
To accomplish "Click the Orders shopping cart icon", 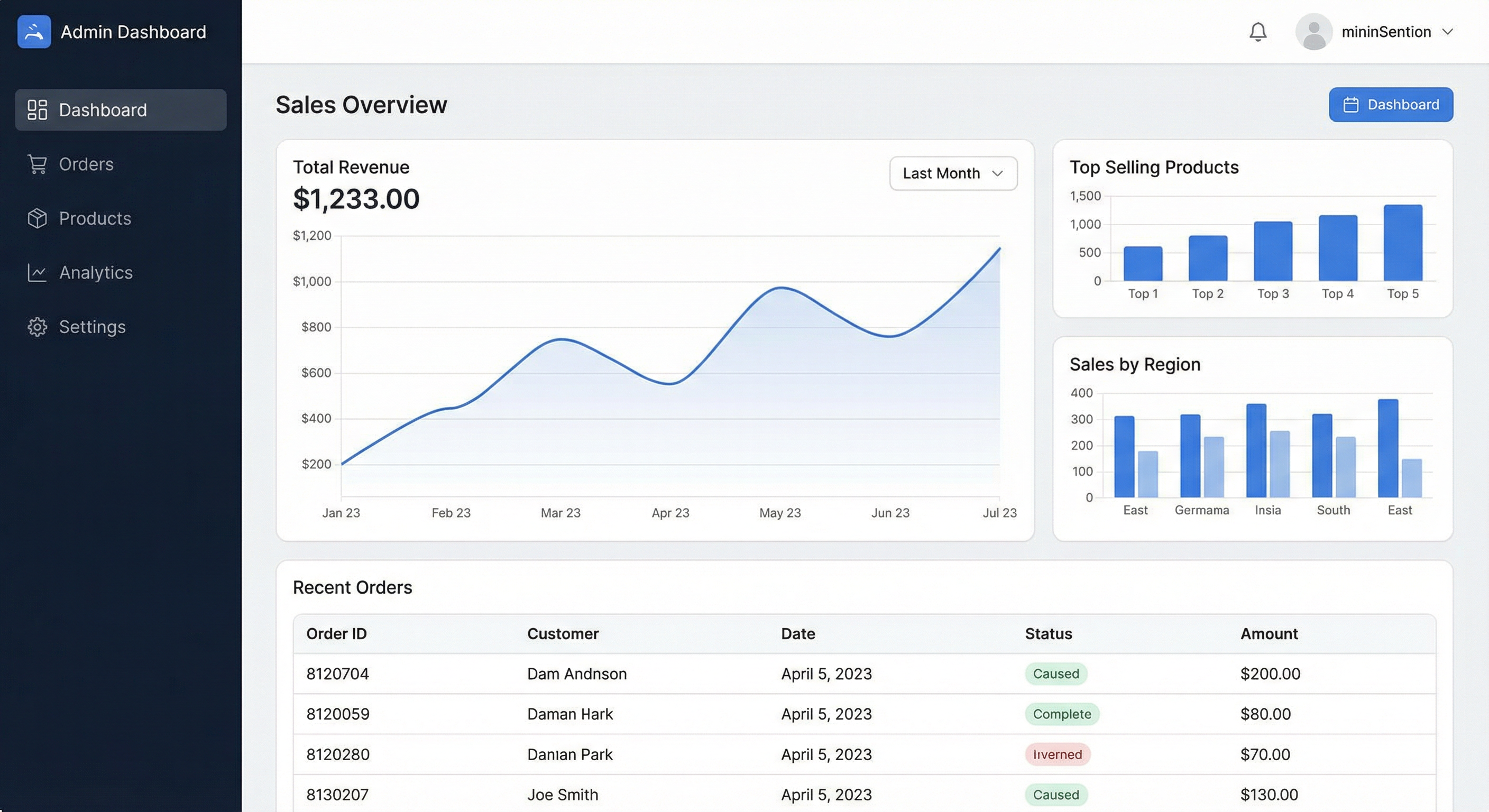I will tap(38, 164).
